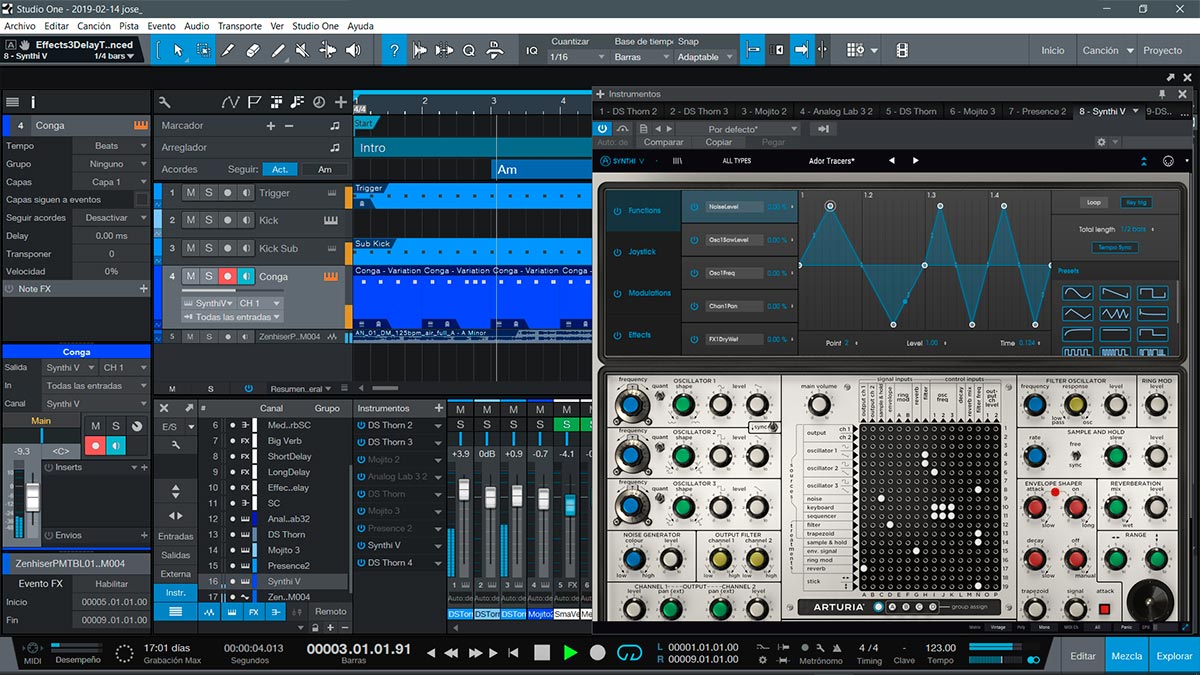
Task: Expand the Seguir acordes Desactivar dropdown
Action: (x=112, y=218)
